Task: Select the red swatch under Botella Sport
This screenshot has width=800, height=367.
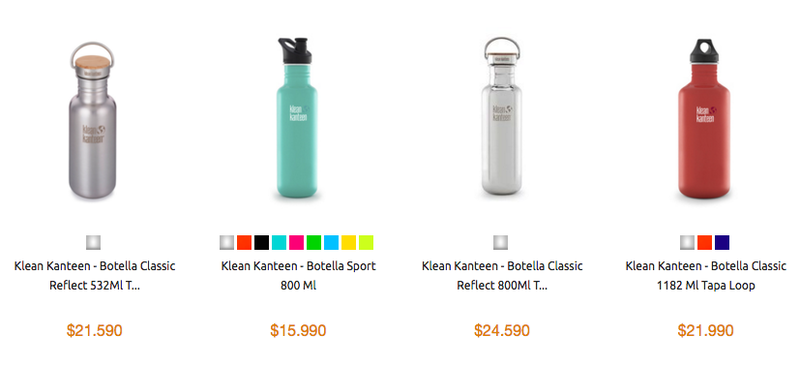Action: point(244,242)
